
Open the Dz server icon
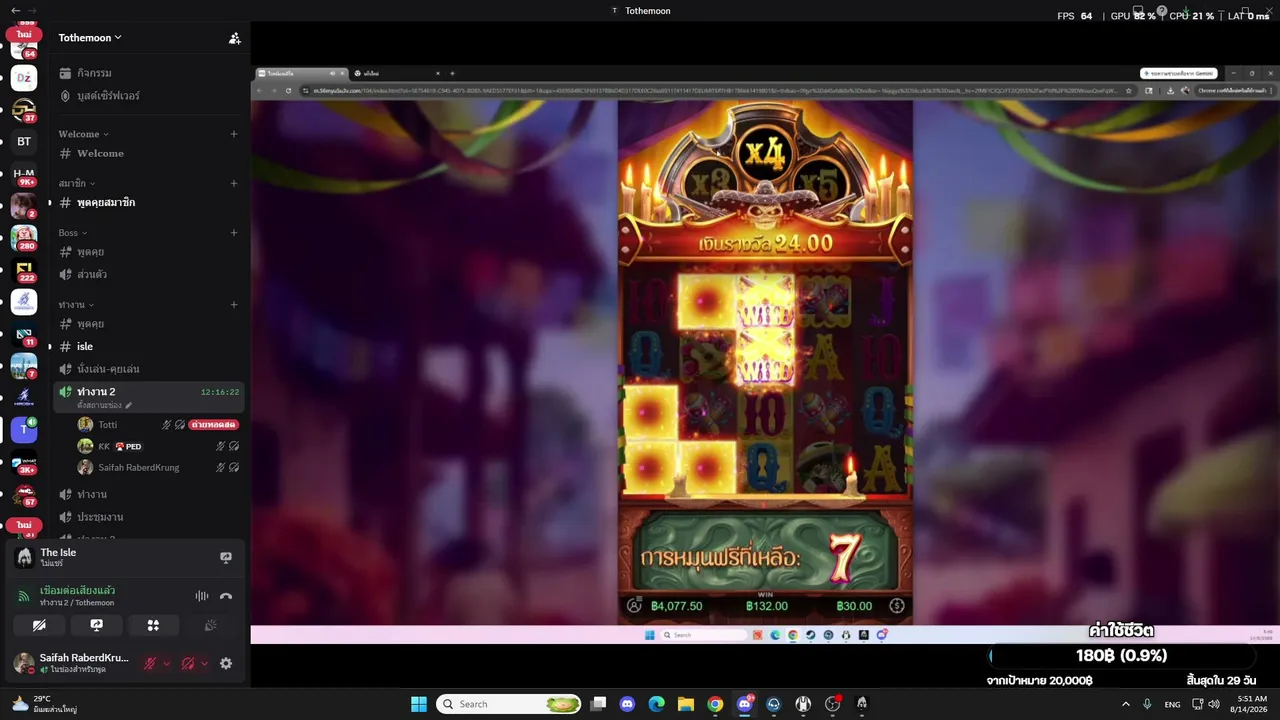24,77
